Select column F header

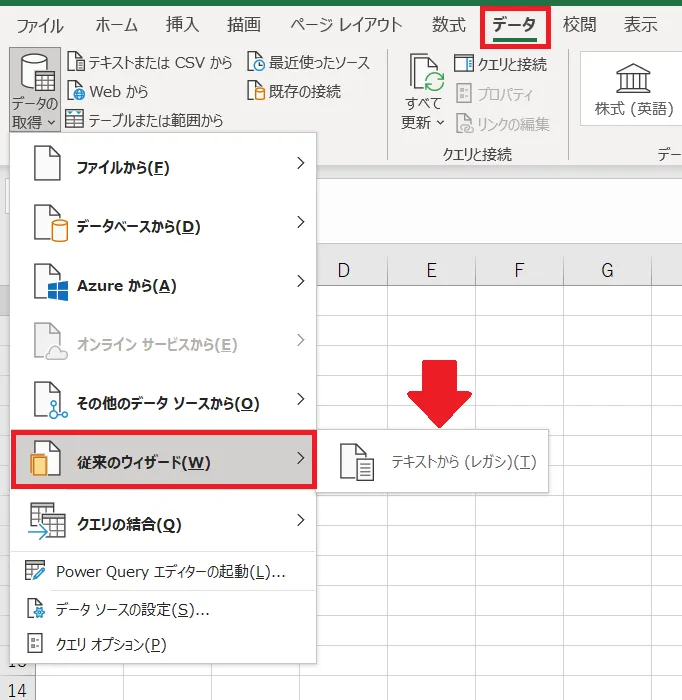(519, 271)
